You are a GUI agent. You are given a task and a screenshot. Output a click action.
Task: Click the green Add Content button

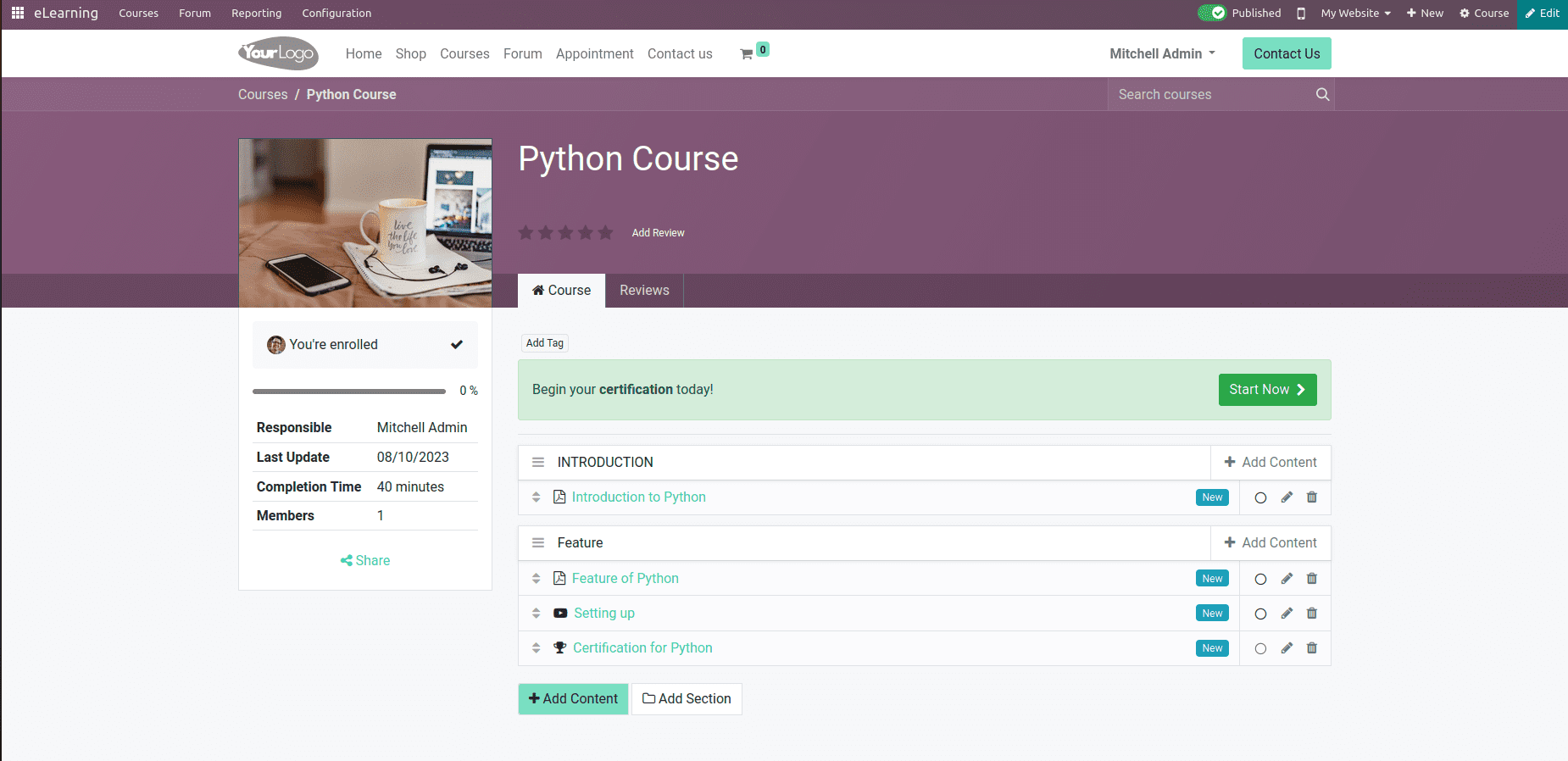[x=573, y=699]
